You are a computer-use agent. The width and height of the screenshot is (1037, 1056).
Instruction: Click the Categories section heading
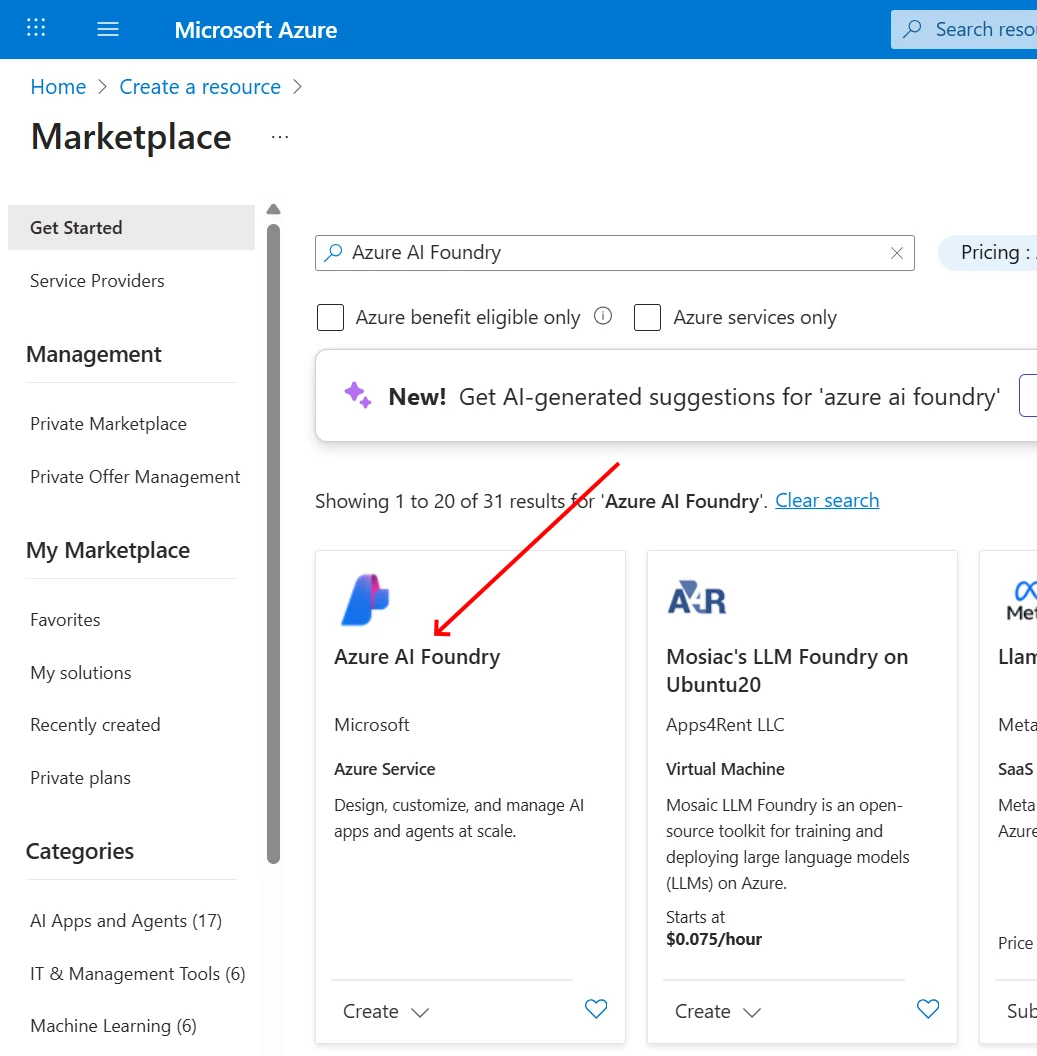(79, 851)
